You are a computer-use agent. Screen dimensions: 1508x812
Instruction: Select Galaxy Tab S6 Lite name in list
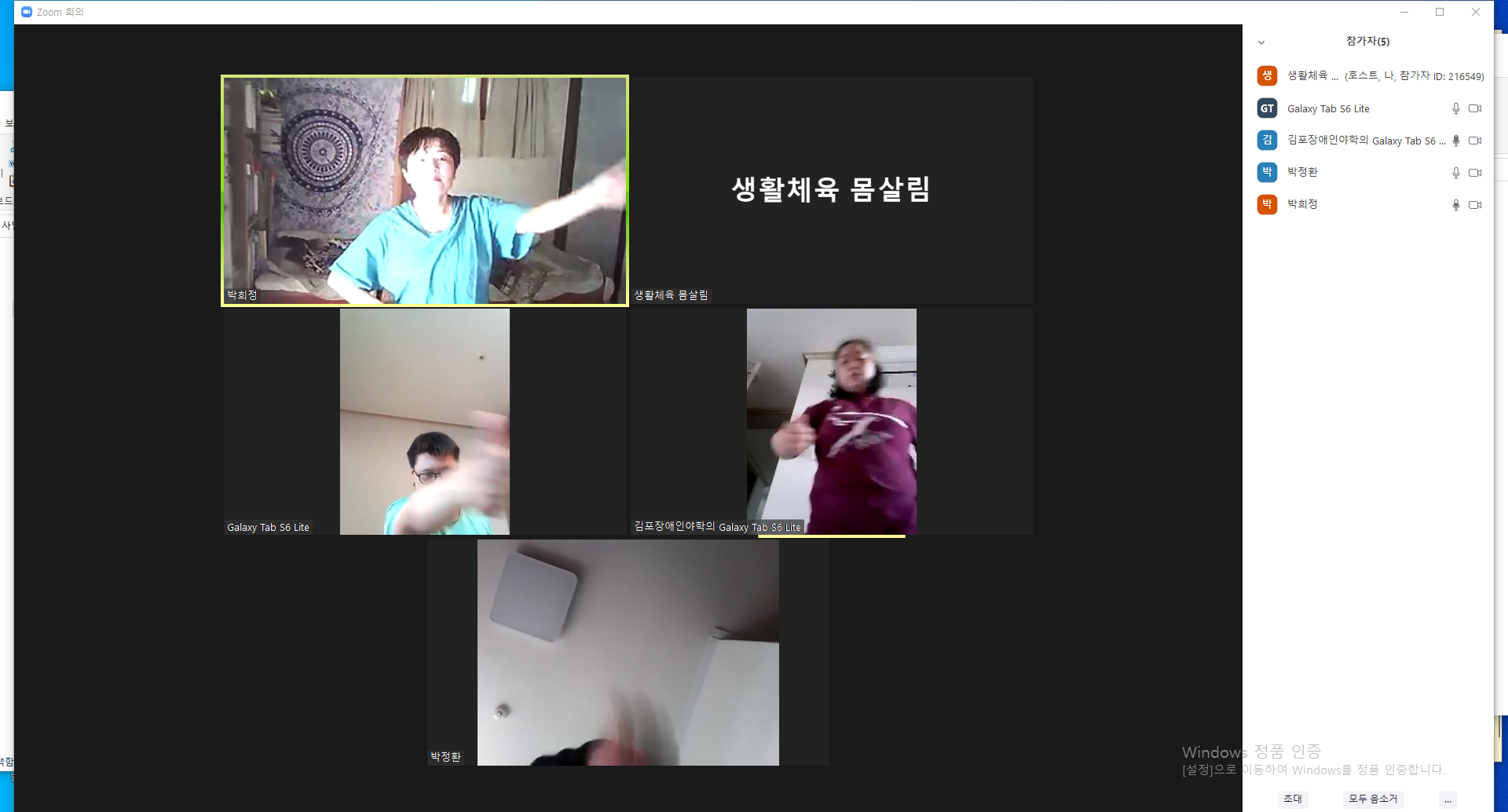[1328, 109]
